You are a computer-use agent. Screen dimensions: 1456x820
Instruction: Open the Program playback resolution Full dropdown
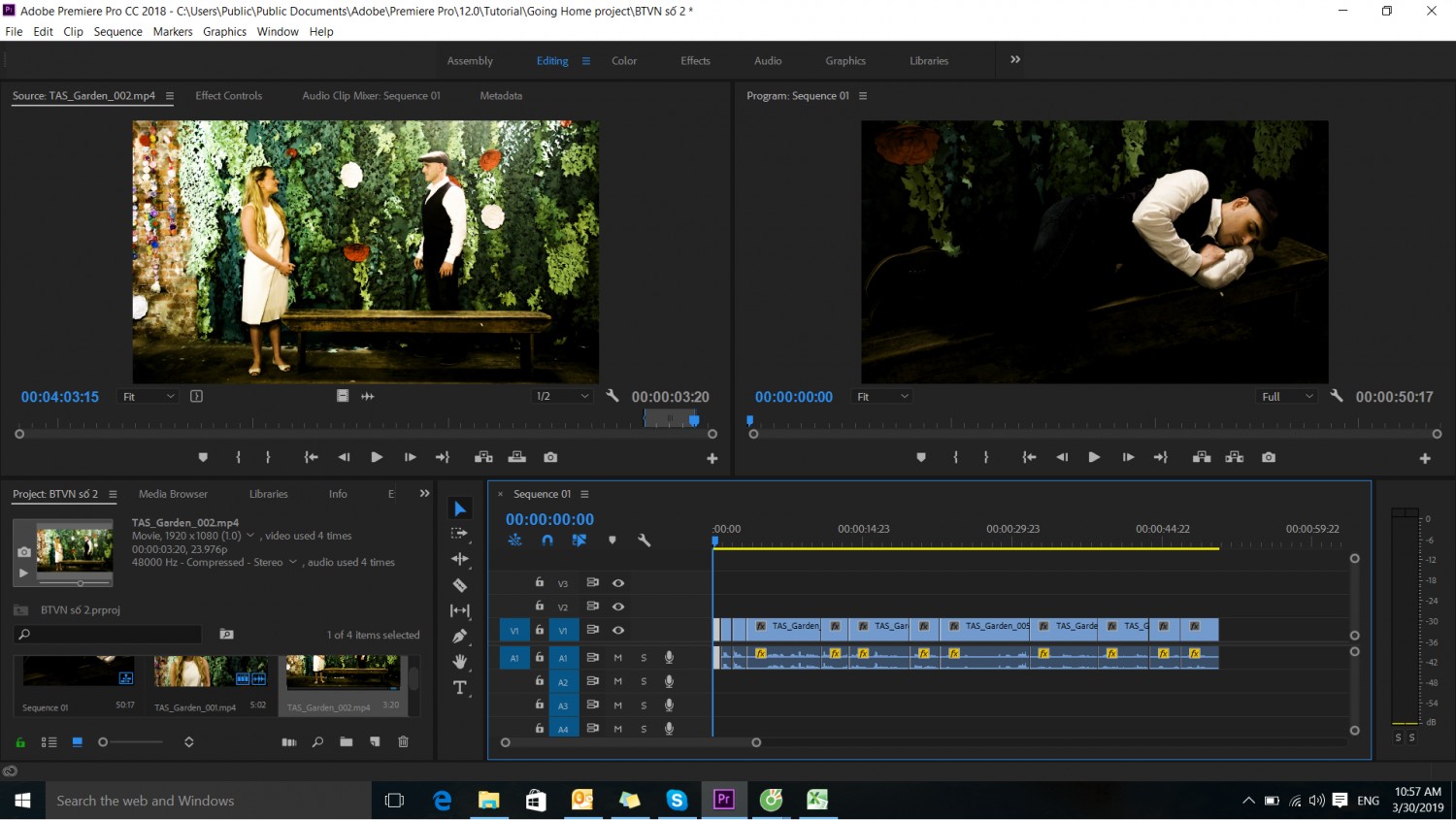click(x=1287, y=396)
